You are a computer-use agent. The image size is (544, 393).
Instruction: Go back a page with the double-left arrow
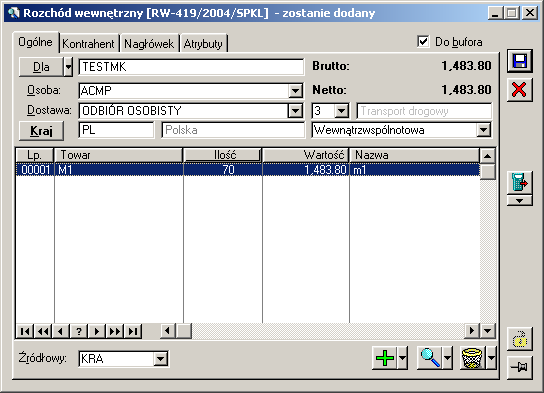43,331
